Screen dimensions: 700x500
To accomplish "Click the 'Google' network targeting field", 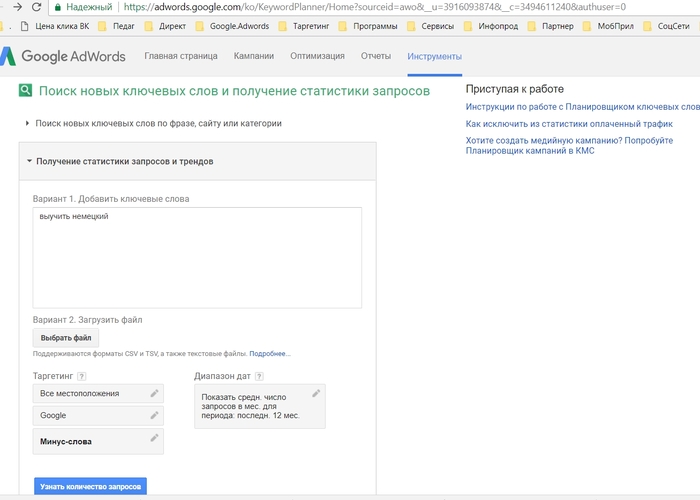I will coord(98,415).
